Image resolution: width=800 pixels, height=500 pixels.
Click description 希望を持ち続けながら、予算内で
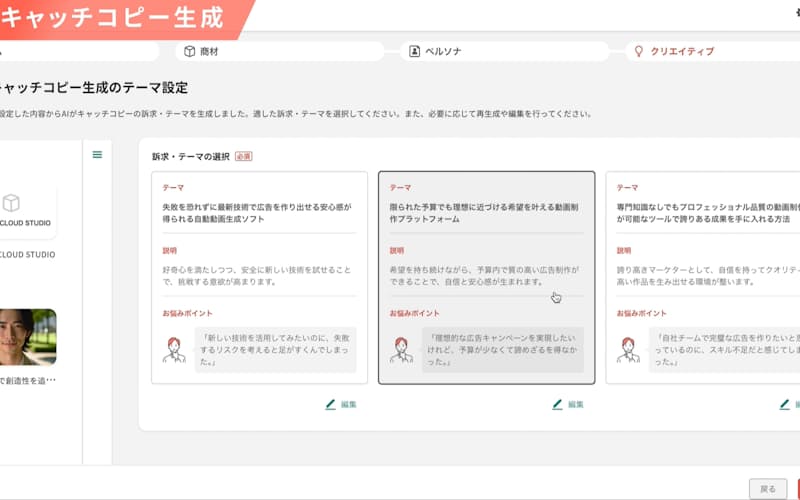pos(484,276)
